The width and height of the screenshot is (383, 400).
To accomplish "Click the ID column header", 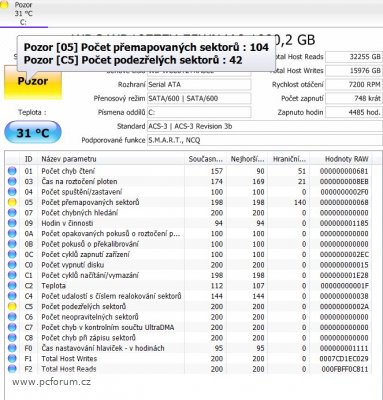I will 29,159.
